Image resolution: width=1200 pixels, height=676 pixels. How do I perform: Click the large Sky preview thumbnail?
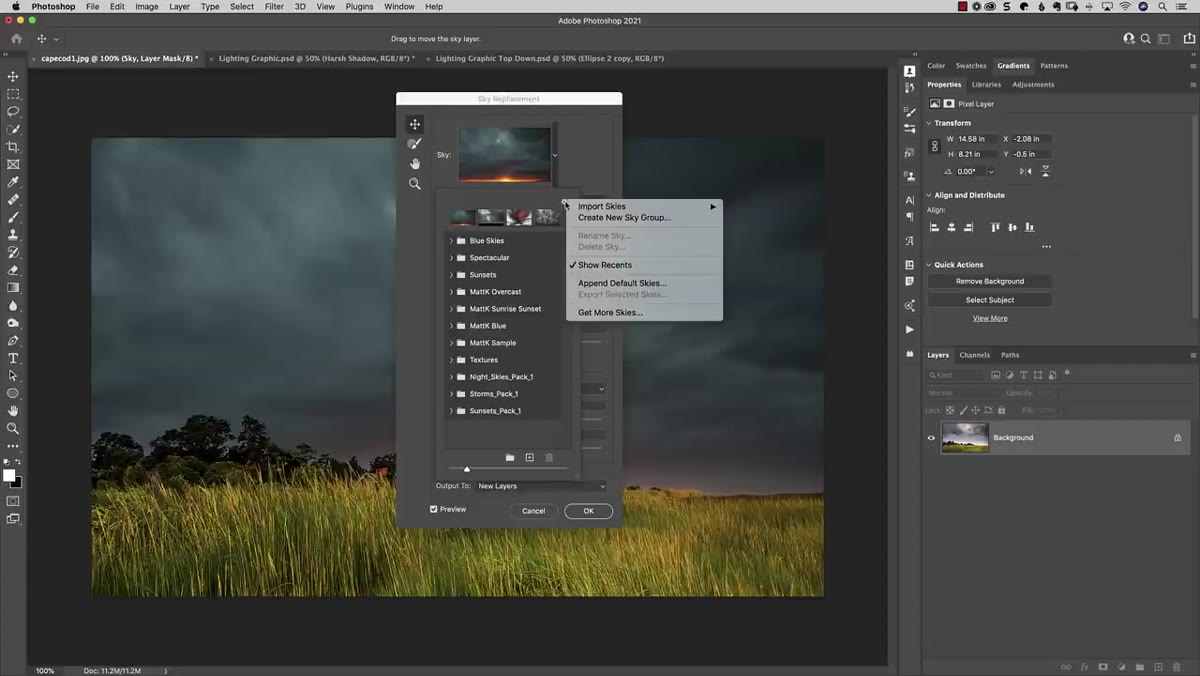pos(504,154)
